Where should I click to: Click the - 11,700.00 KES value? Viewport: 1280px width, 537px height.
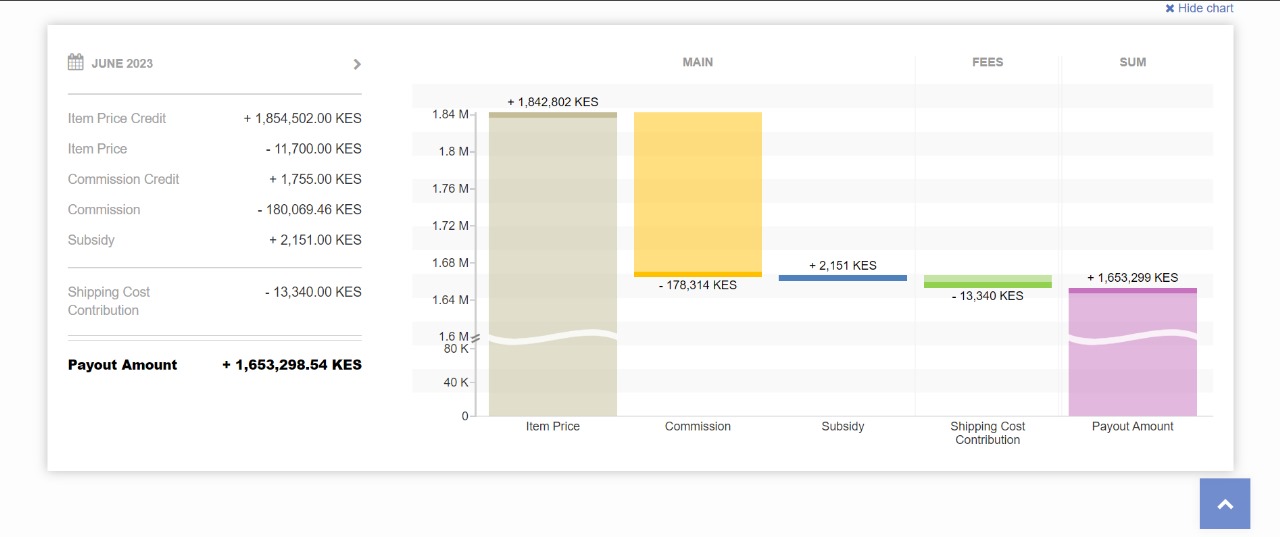point(314,149)
